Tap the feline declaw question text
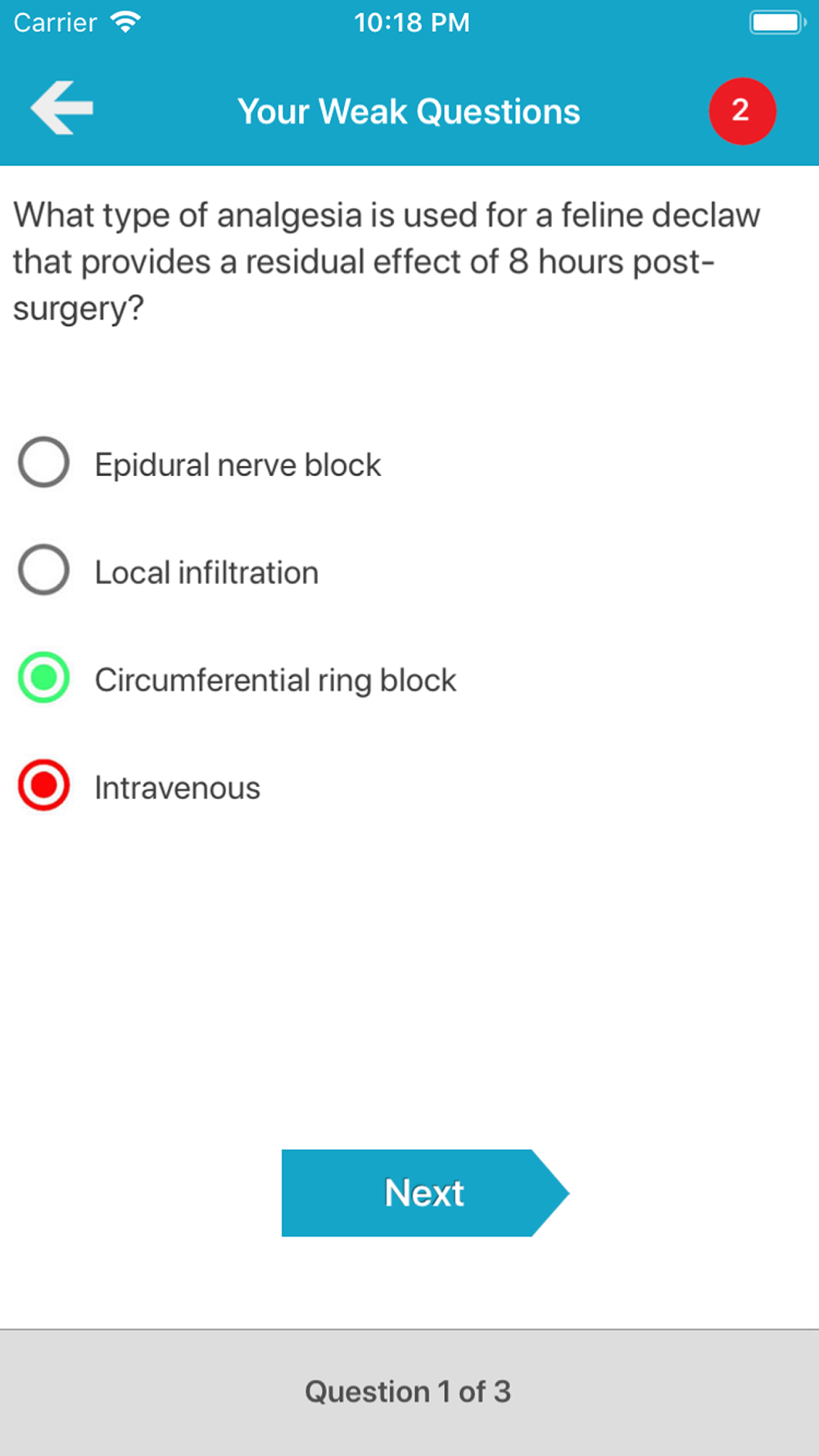 (387, 262)
